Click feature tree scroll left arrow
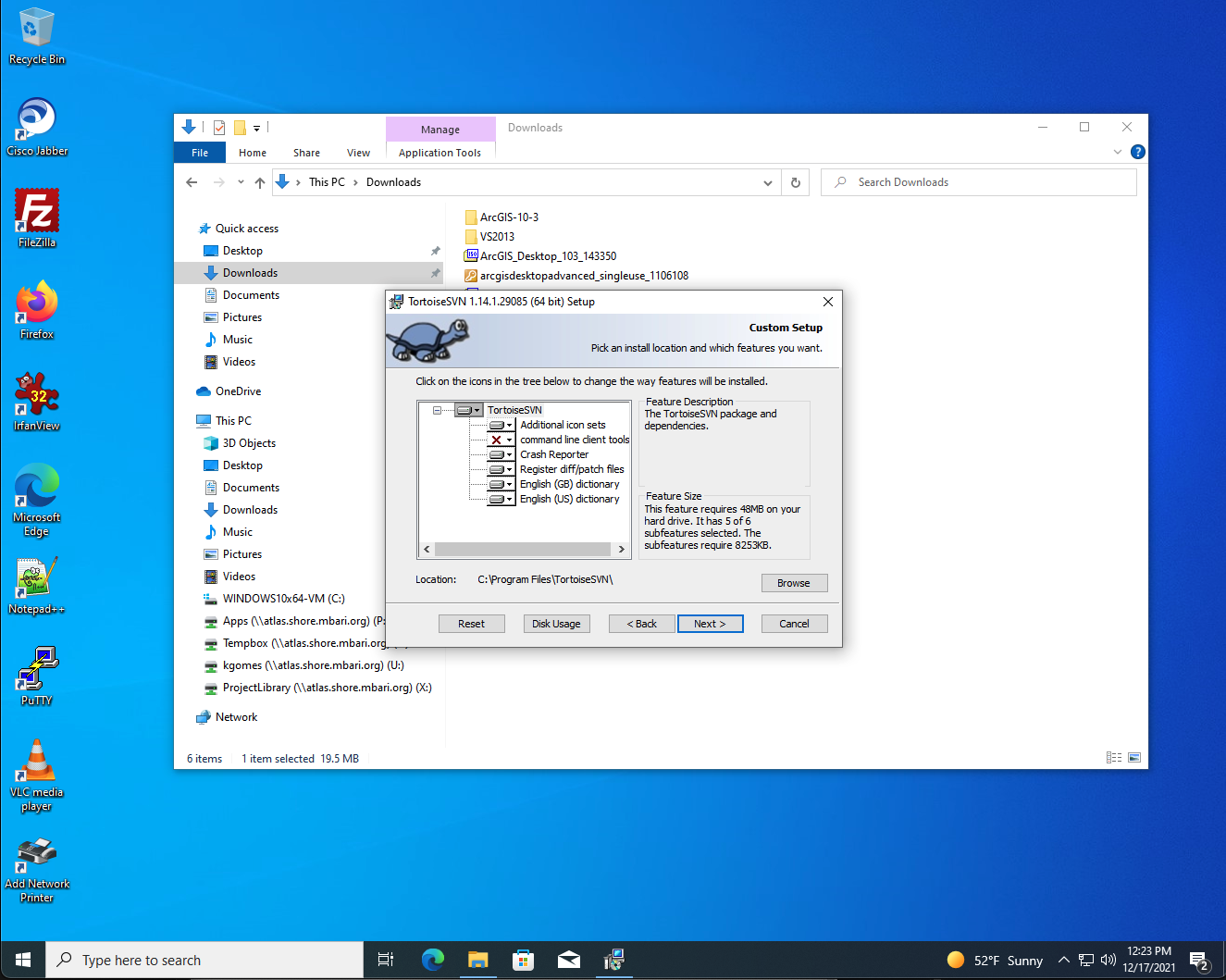The height and width of the screenshot is (980, 1226). pos(427,550)
